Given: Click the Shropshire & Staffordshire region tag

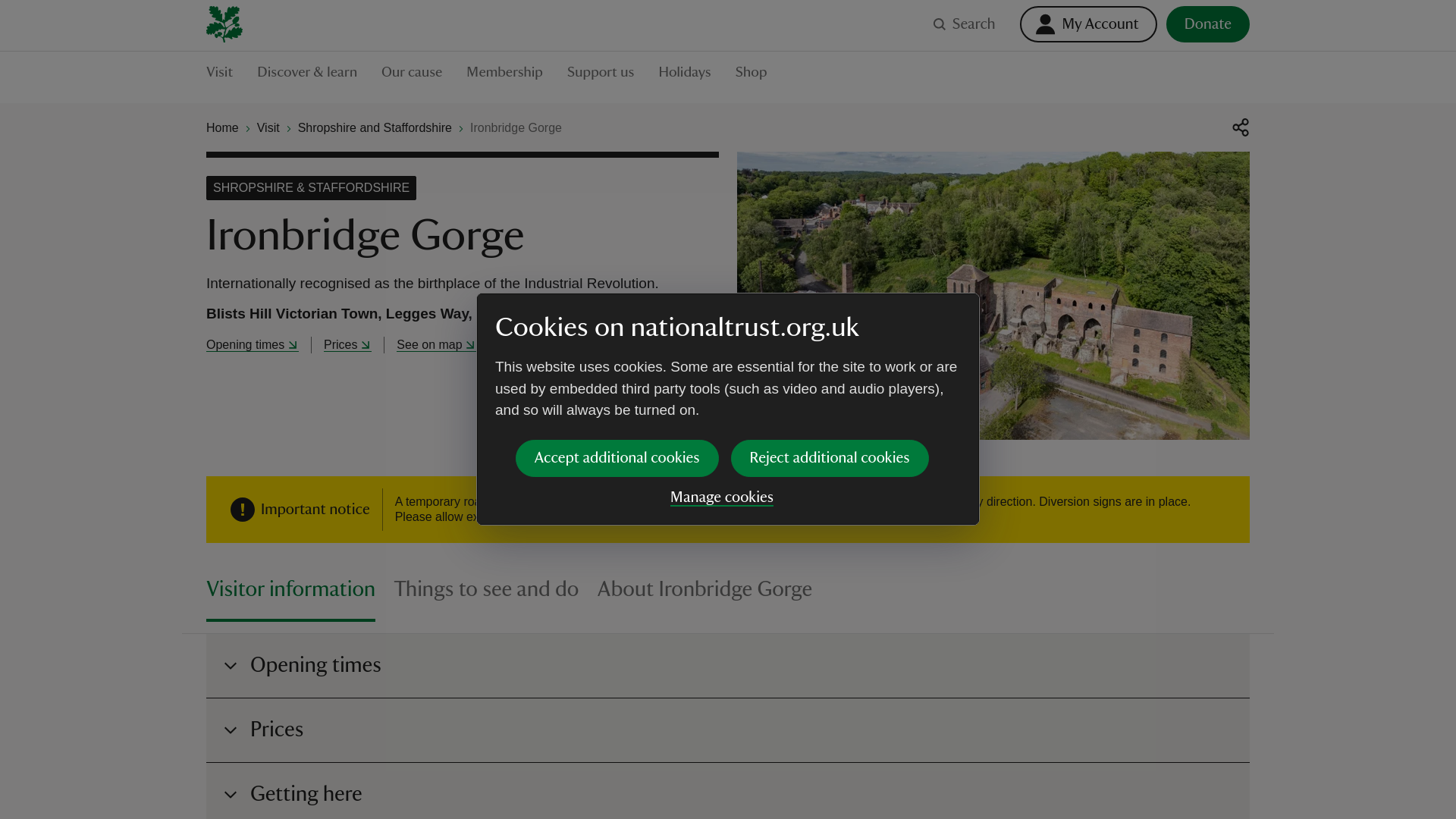Looking at the screenshot, I should (311, 188).
